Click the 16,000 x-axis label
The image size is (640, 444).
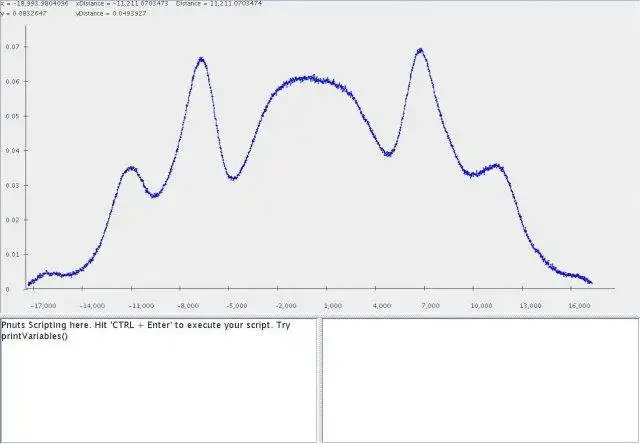[x=580, y=306]
